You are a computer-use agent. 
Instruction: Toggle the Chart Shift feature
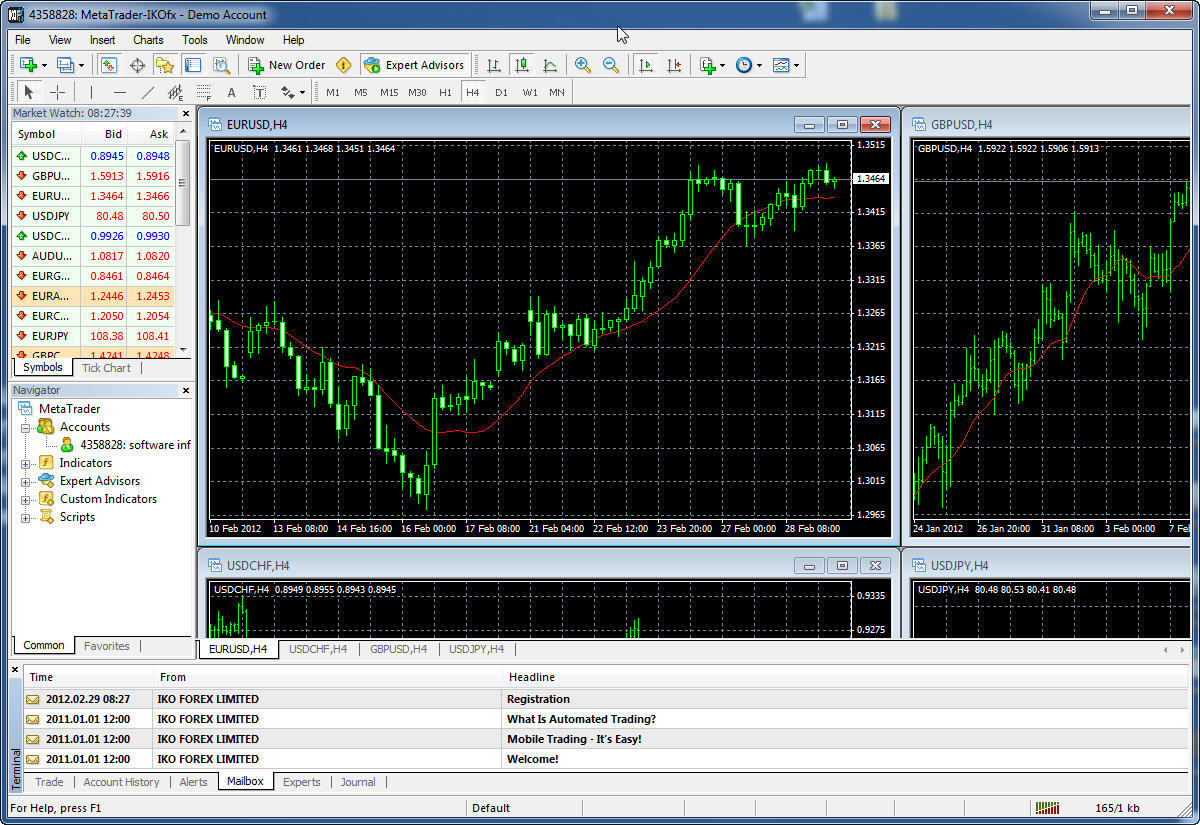[674, 65]
